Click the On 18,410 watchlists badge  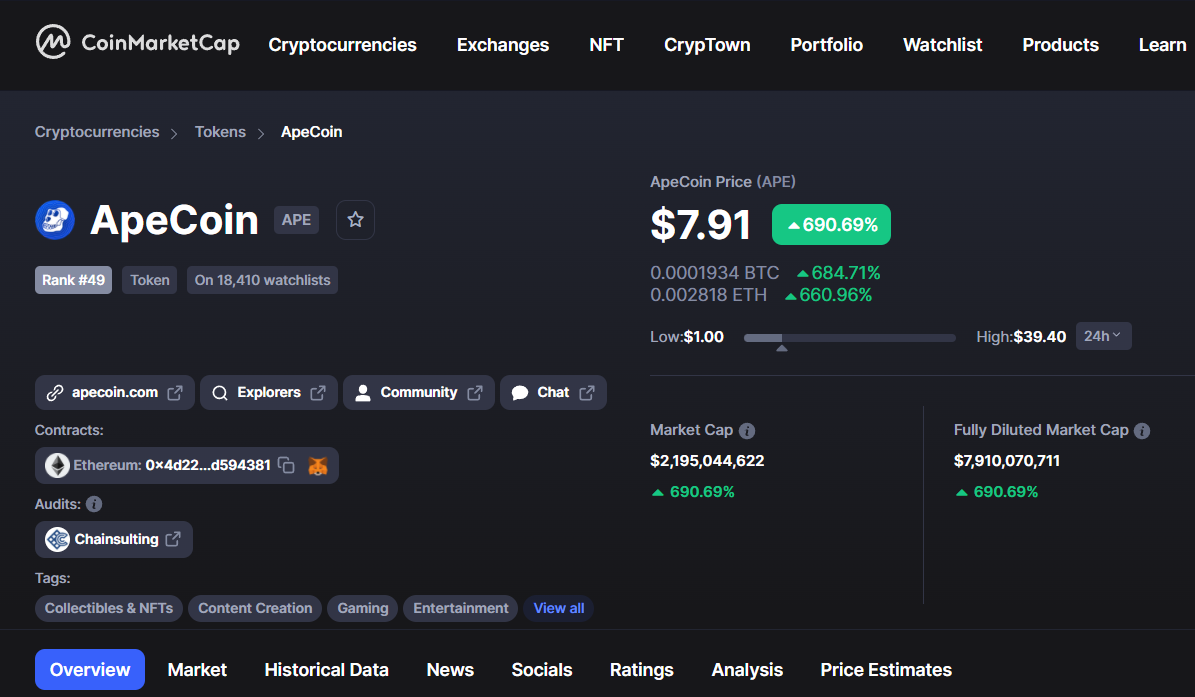[x=262, y=280]
